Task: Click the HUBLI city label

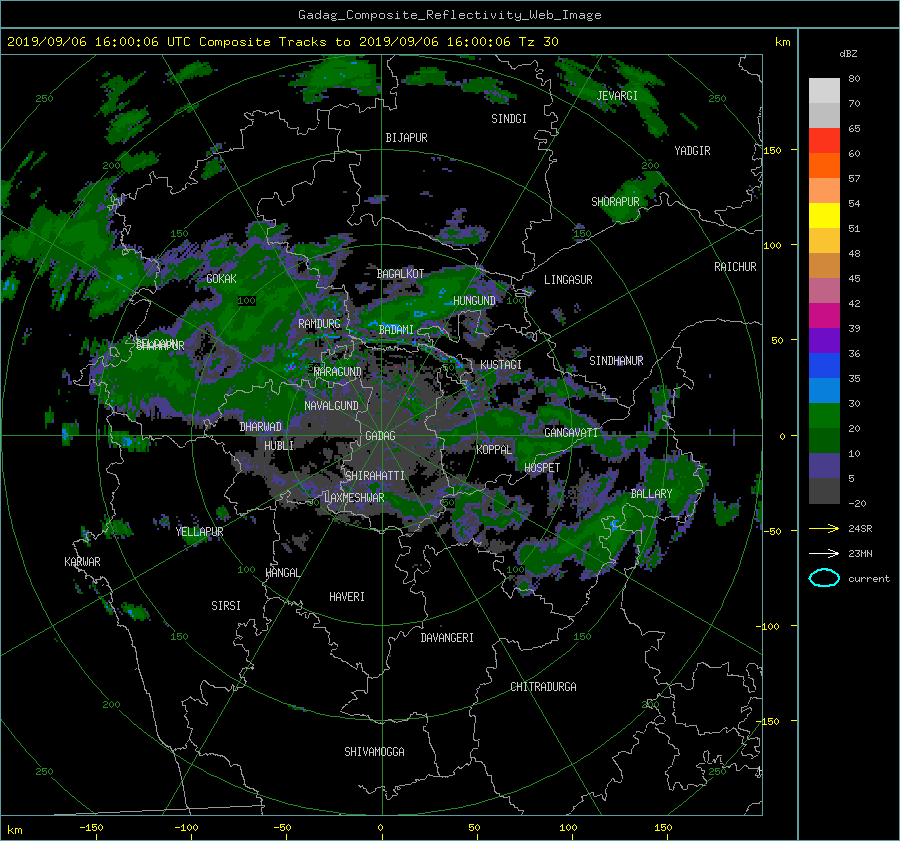Action: [278, 445]
